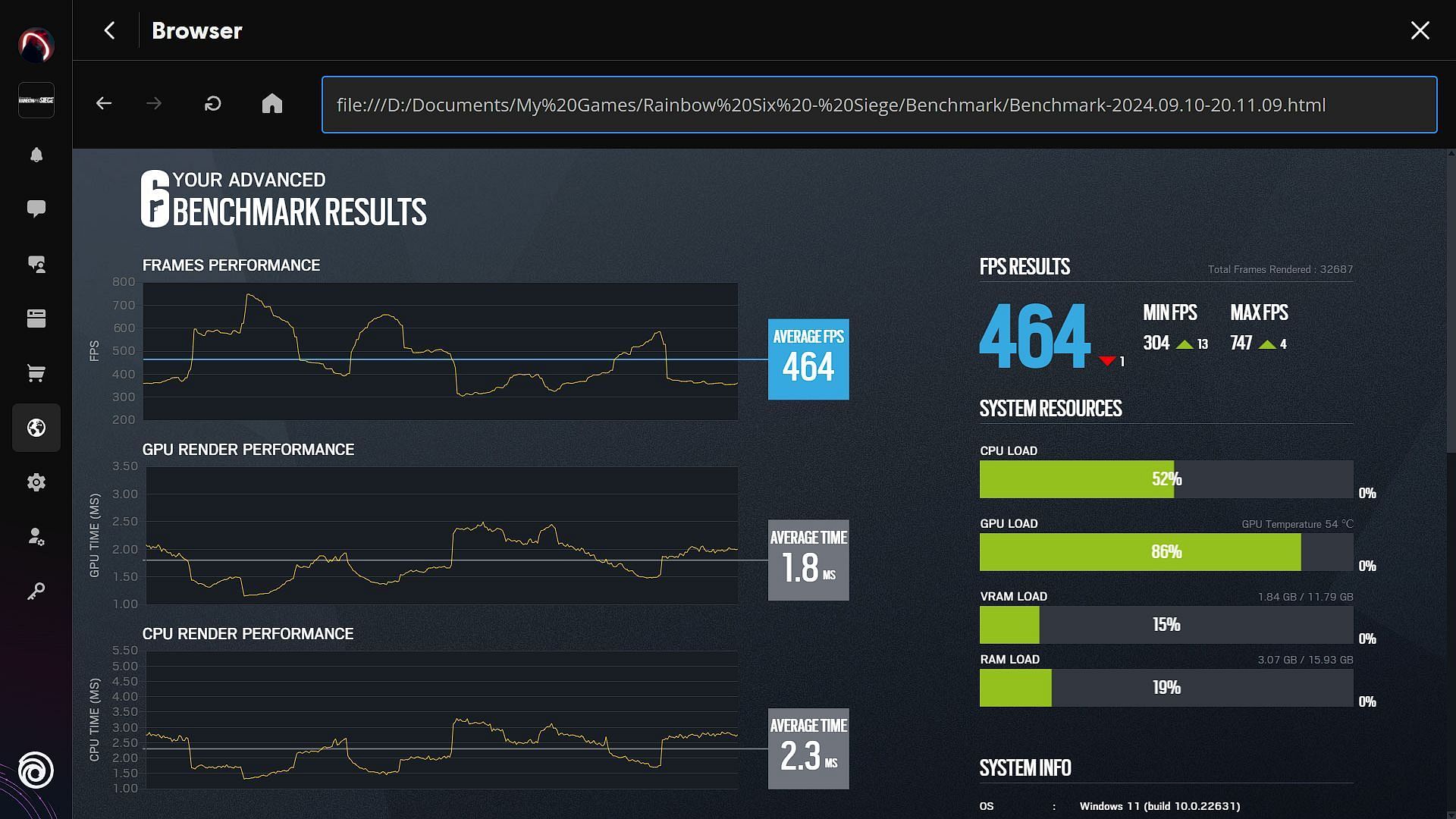Viewport: 1456px width, 819px height.
Task: Toggle the CPU RENDER PERFORMANCE graph
Action: [247, 633]
